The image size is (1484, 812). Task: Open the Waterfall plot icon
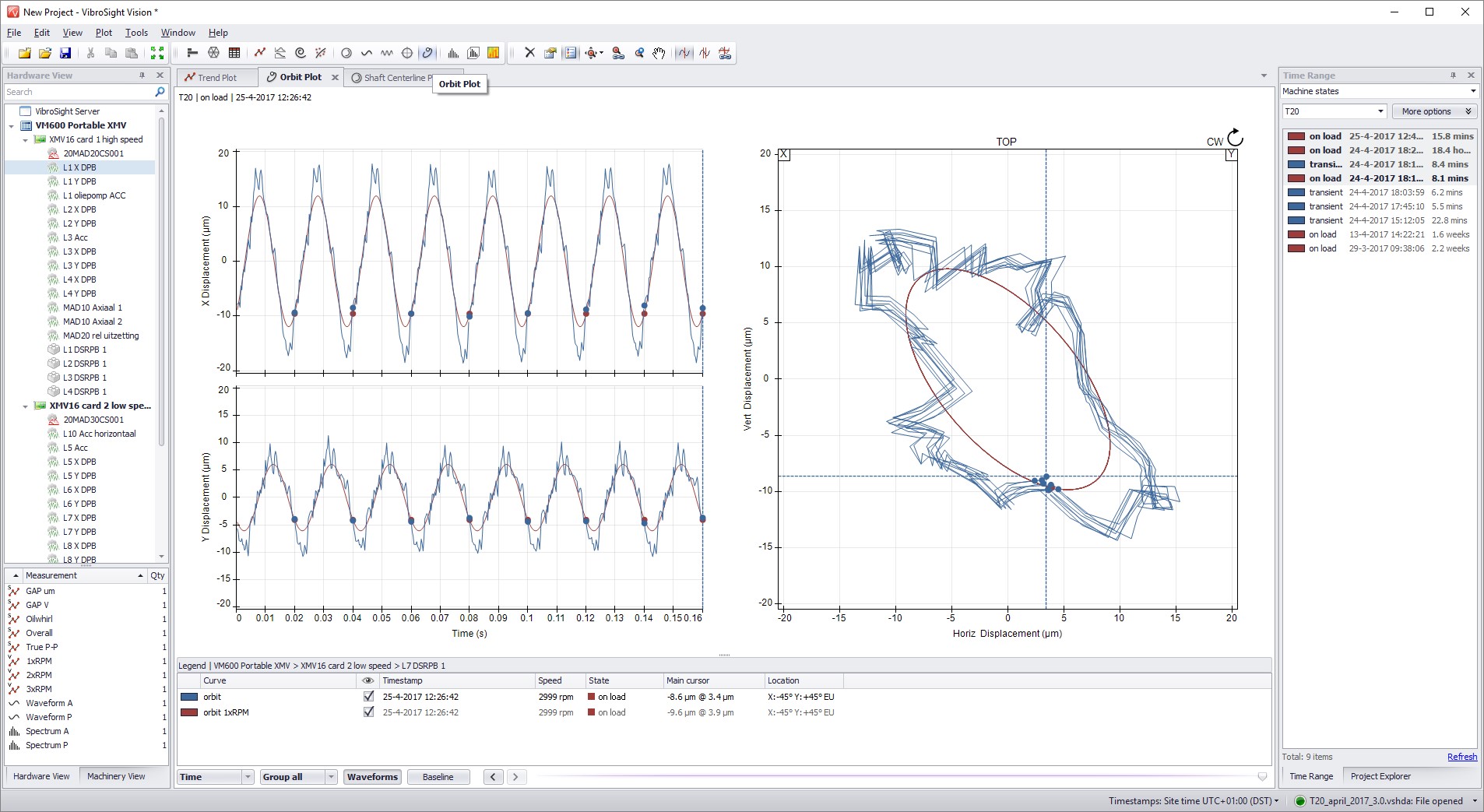tap(473, 53)
